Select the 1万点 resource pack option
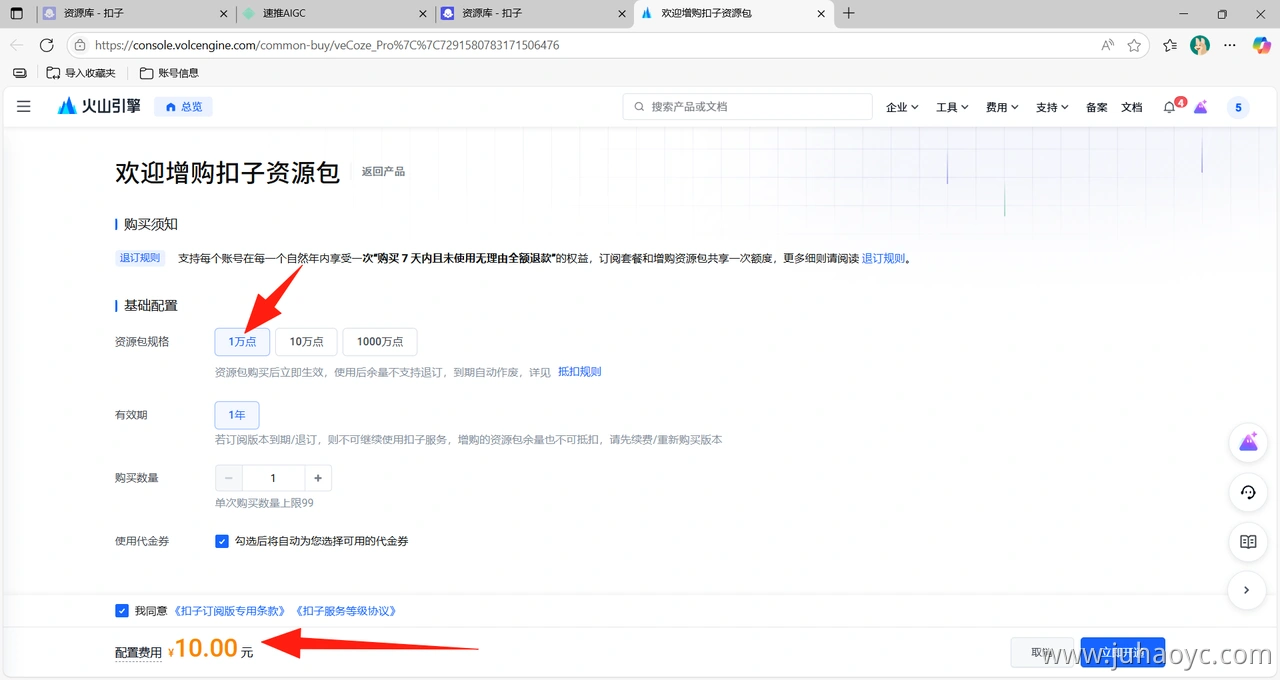 click(242, 342)
